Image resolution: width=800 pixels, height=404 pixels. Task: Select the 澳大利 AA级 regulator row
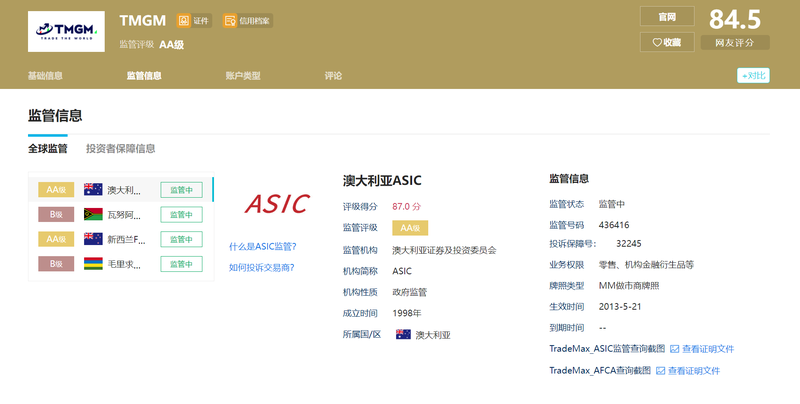click(x=121, y=190)
